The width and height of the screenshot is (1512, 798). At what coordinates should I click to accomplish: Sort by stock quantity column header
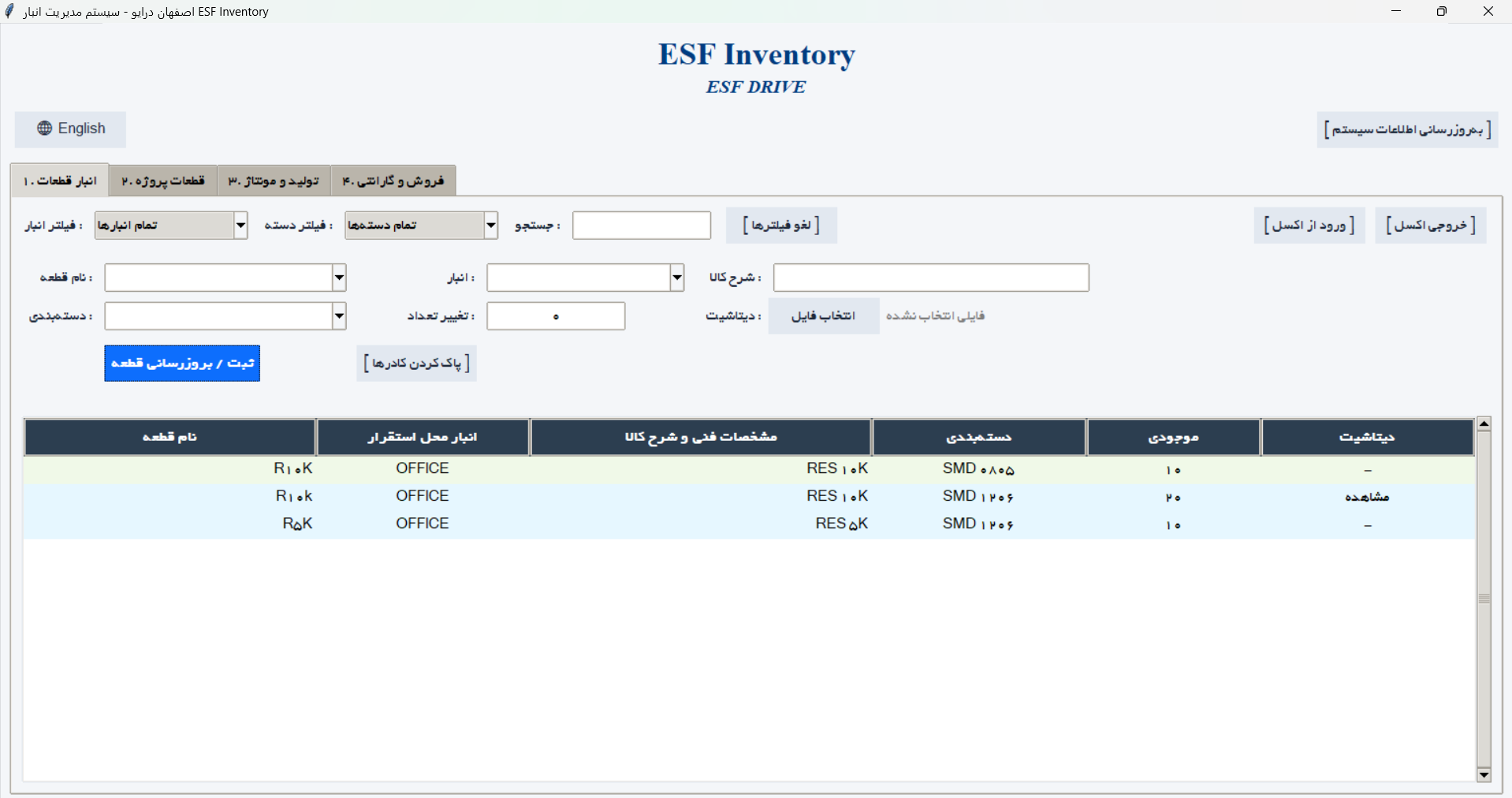point(1173,437)
